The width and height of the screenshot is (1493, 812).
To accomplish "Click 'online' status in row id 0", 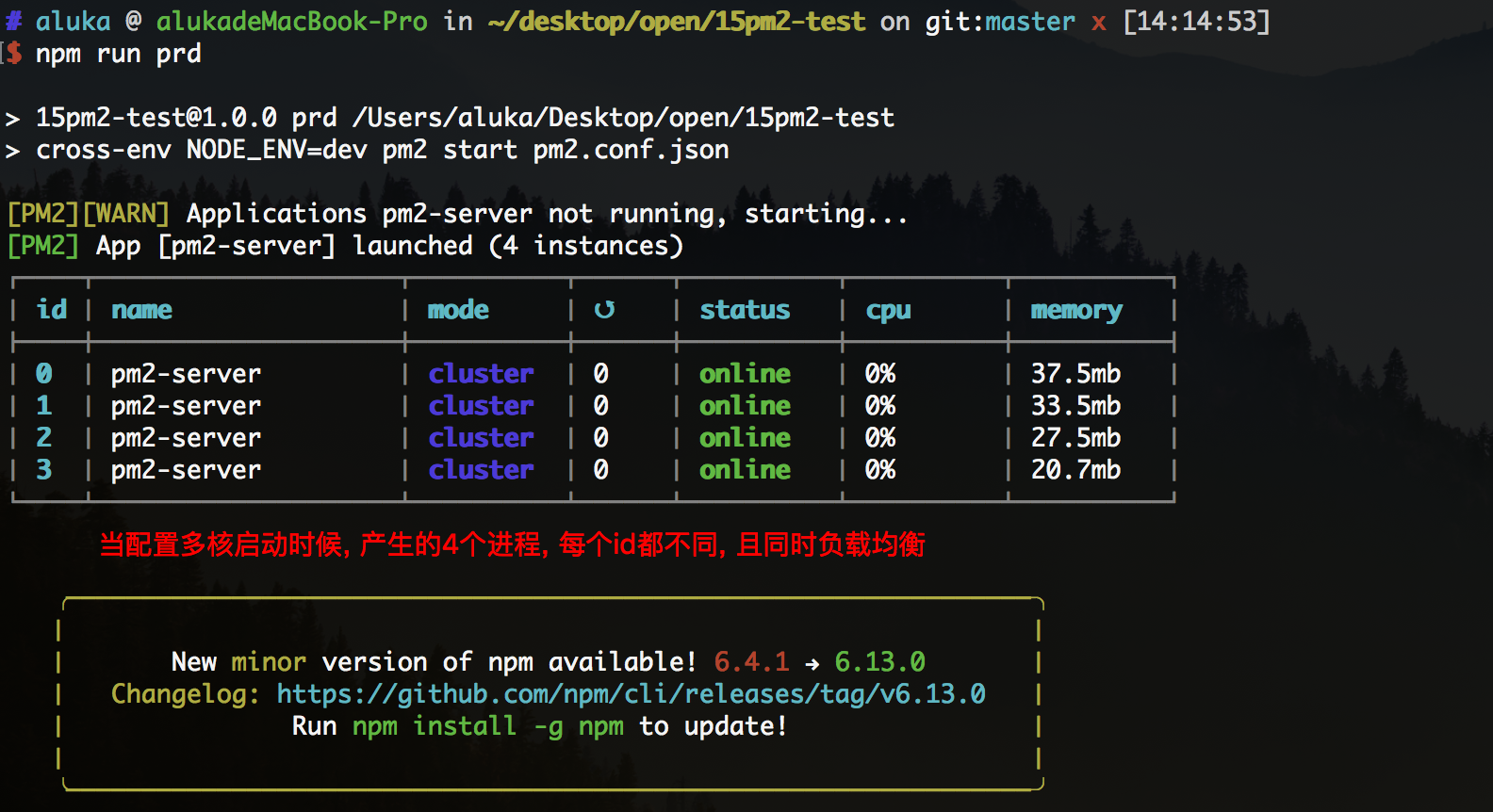I will (745, 374).
